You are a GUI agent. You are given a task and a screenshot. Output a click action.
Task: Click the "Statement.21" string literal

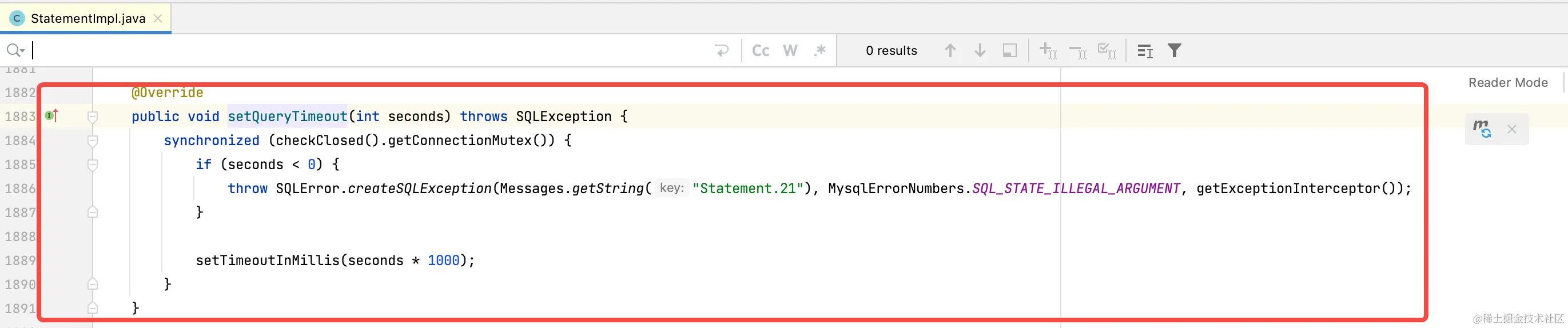[748, 189]
